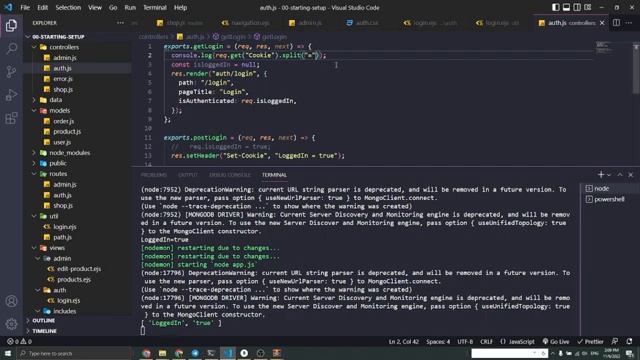Toggle secondary side bar layout icon

tap(577, 7)
